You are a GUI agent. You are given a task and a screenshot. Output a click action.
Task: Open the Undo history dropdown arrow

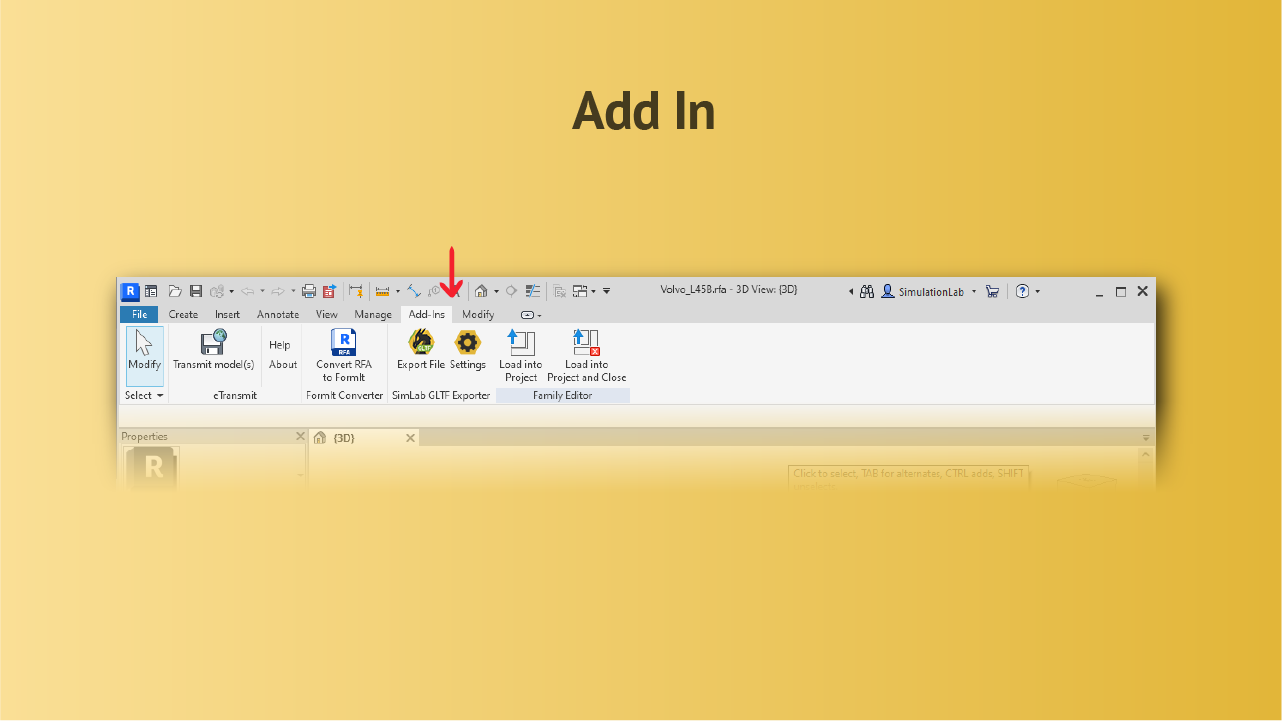tap(263, 291)
